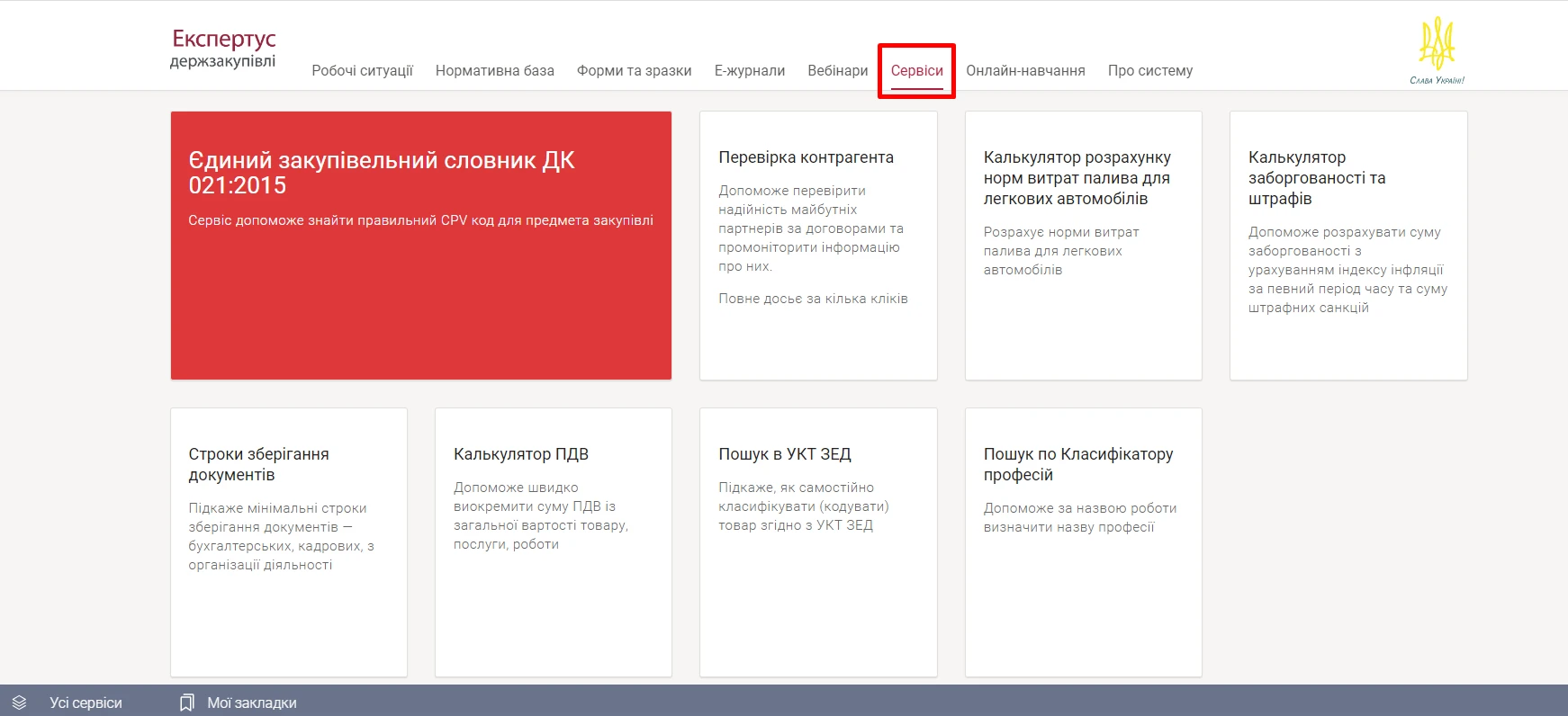Image resolution: width=1568 pixels, height=716 pixels.
Task: Open Строки зберігання документів service
Action: [x=288, y=541]
